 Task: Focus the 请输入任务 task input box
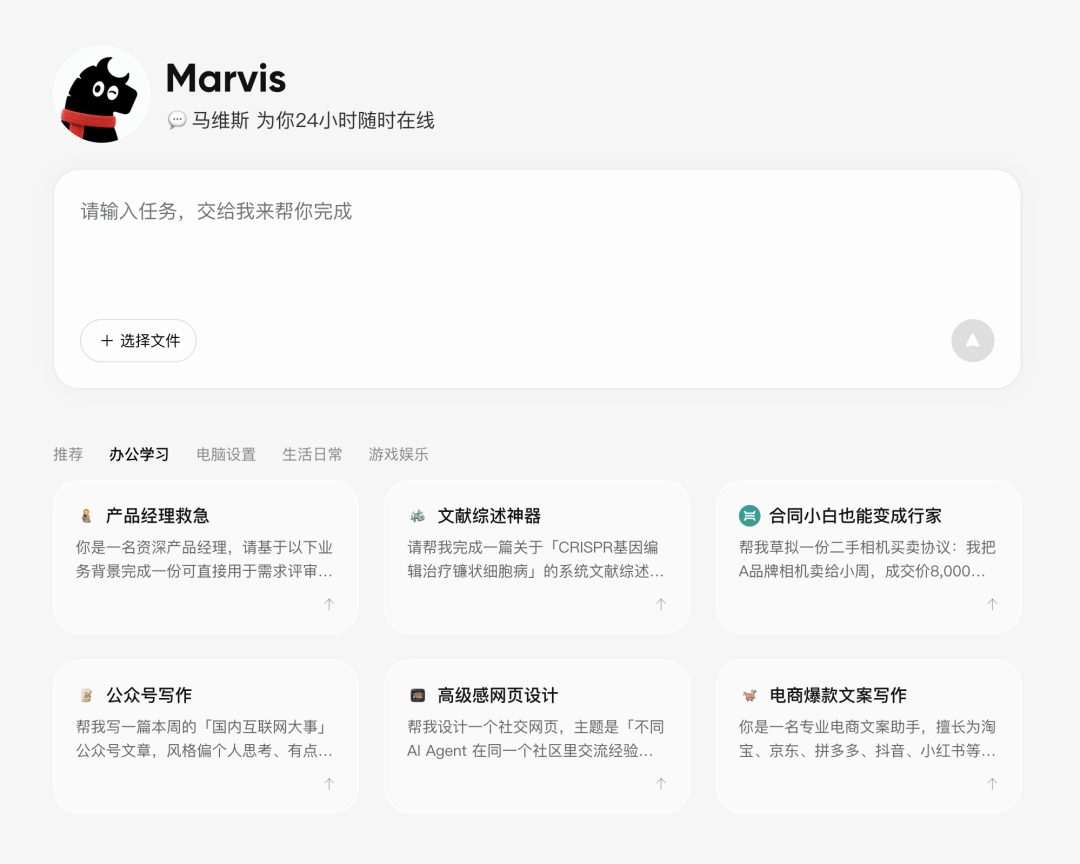tap(537, 279)
